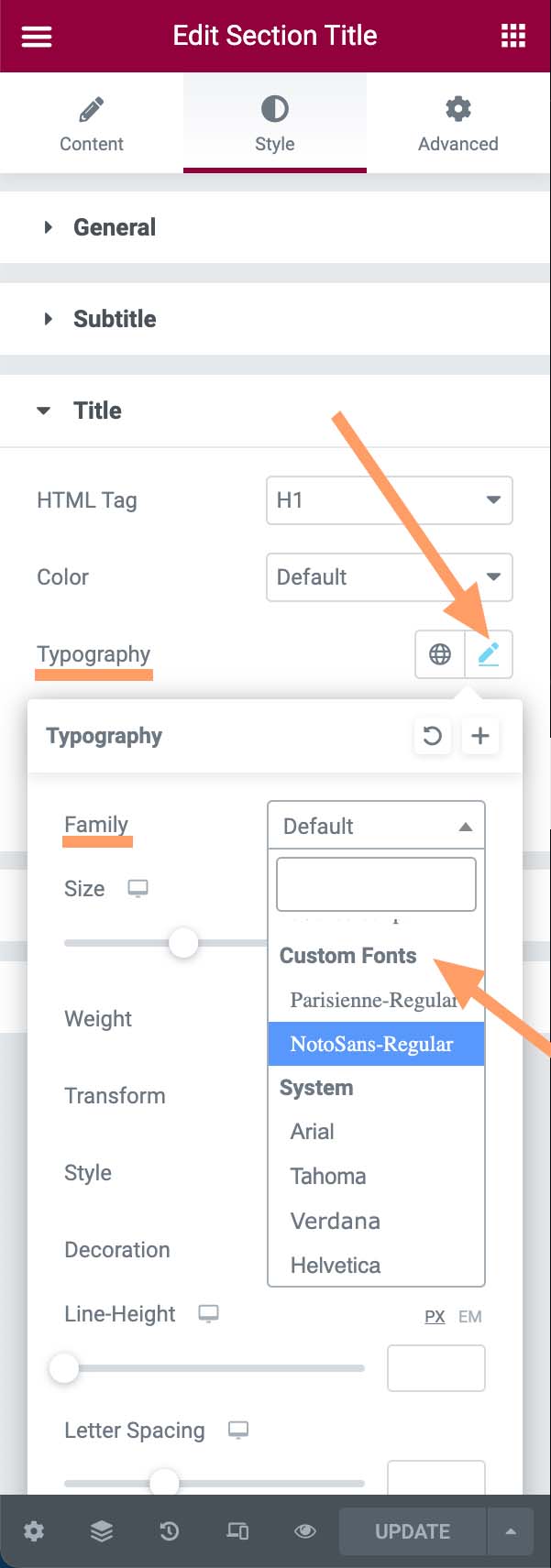Reset typography with the circular arrow icon
551x1568 pixels.
(x=433, y=736)
